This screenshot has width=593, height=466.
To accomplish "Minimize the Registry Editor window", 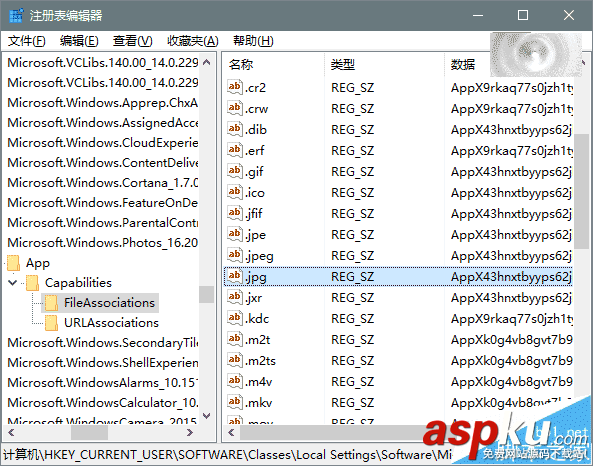I will coord(478,16).
